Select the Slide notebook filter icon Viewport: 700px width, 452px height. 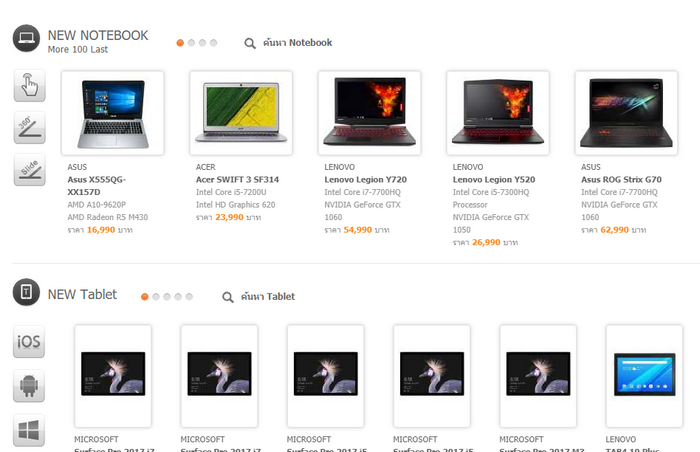pos(29,170)
